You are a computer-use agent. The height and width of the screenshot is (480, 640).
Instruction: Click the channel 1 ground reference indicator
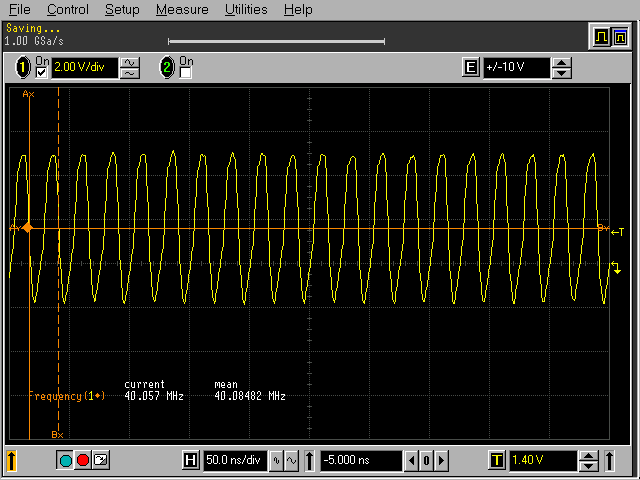[x=616, y=268]
